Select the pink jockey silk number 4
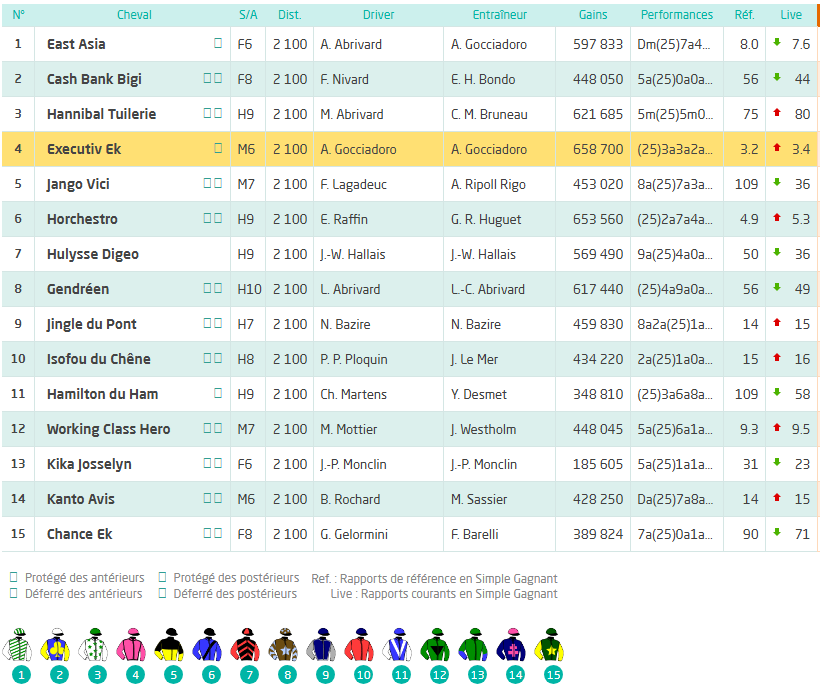Screen dimensions: 820x699 pyautogui.click(x=133, y=647)
